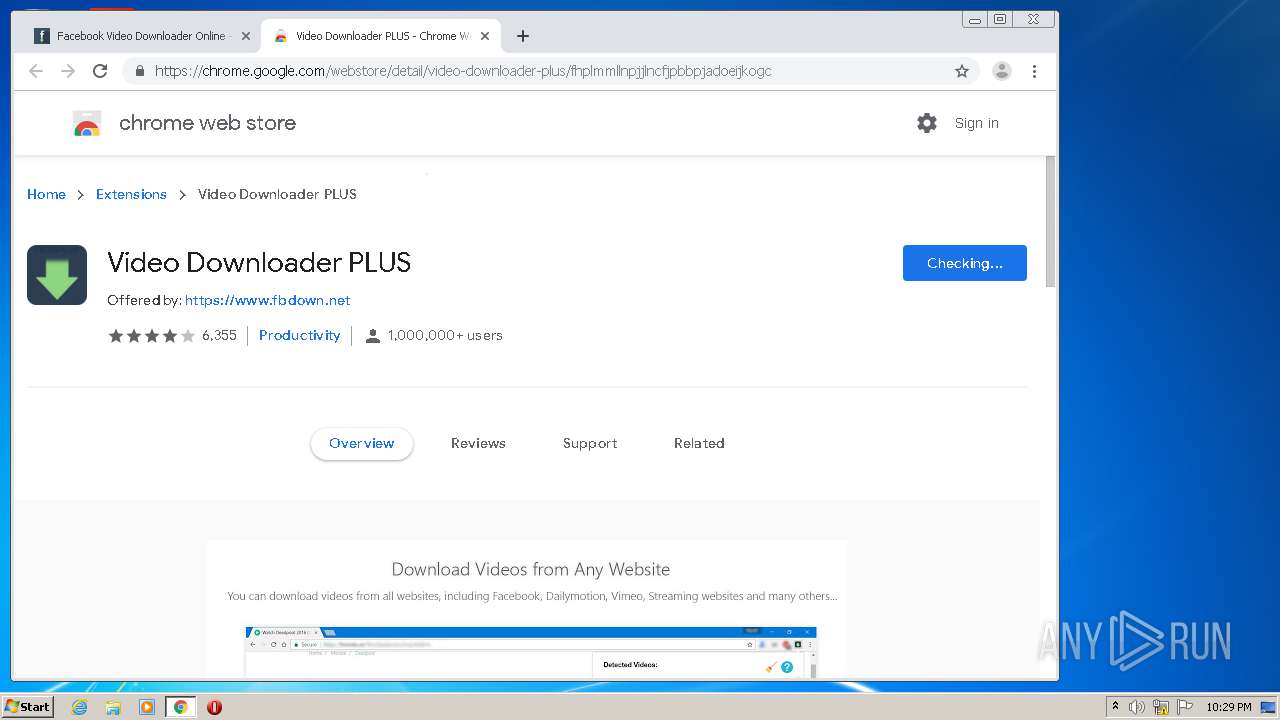Click the address bar URL
This screenshot has height=720, width=1280.
(x=463, y=71)
